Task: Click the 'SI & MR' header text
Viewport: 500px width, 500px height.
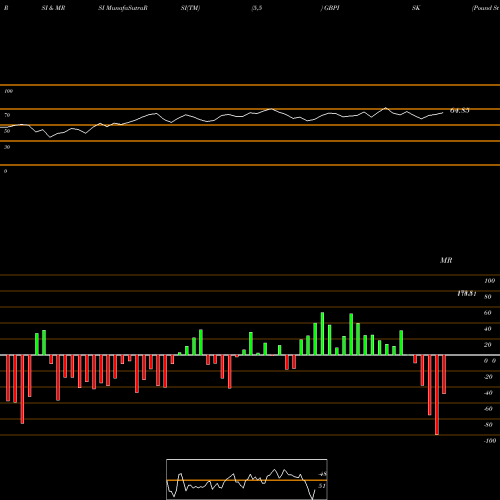Action: tap(53, 8)
